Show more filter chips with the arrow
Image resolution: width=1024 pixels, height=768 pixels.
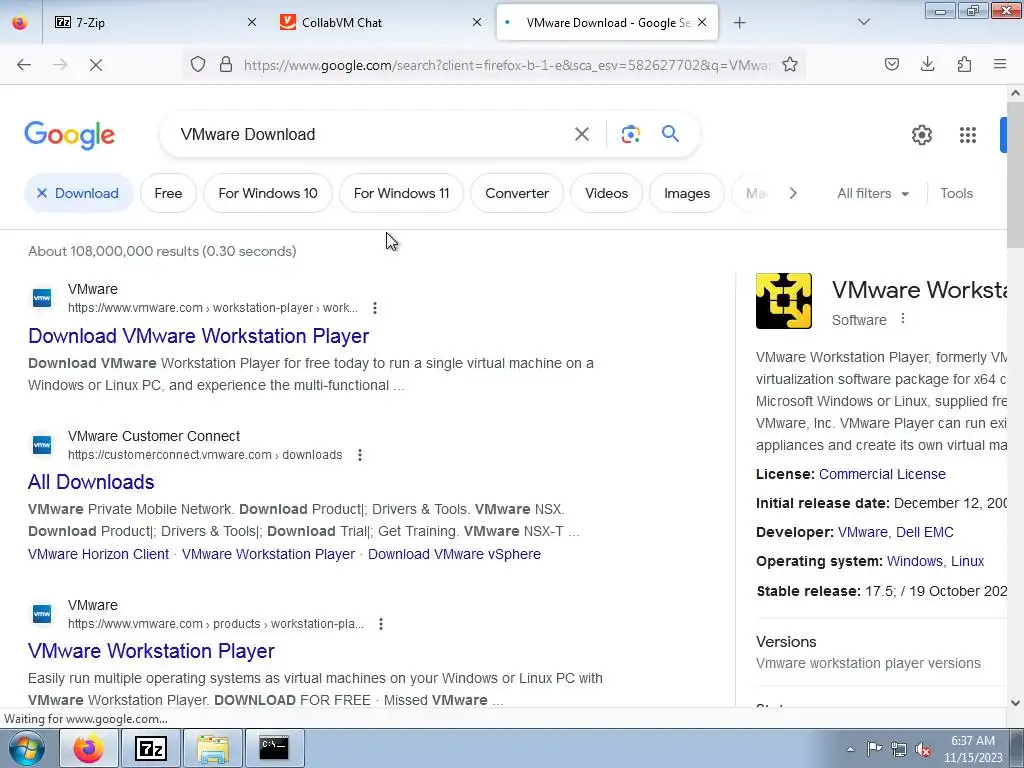(793, 193)
